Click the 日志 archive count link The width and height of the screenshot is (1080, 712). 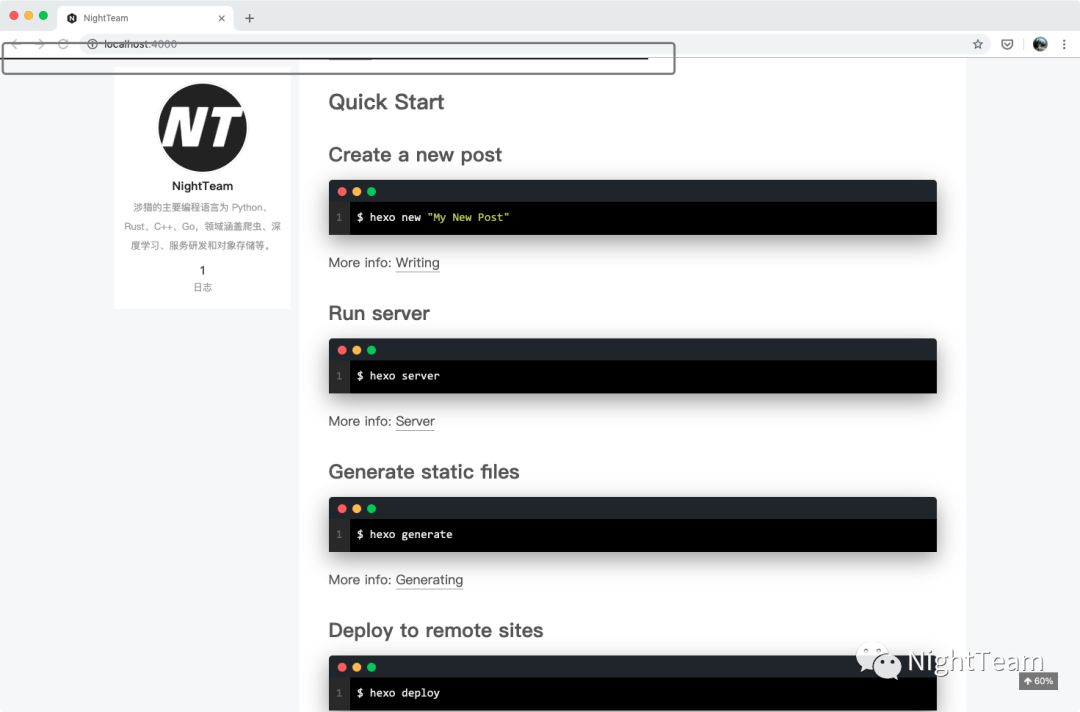click(202, 287)
